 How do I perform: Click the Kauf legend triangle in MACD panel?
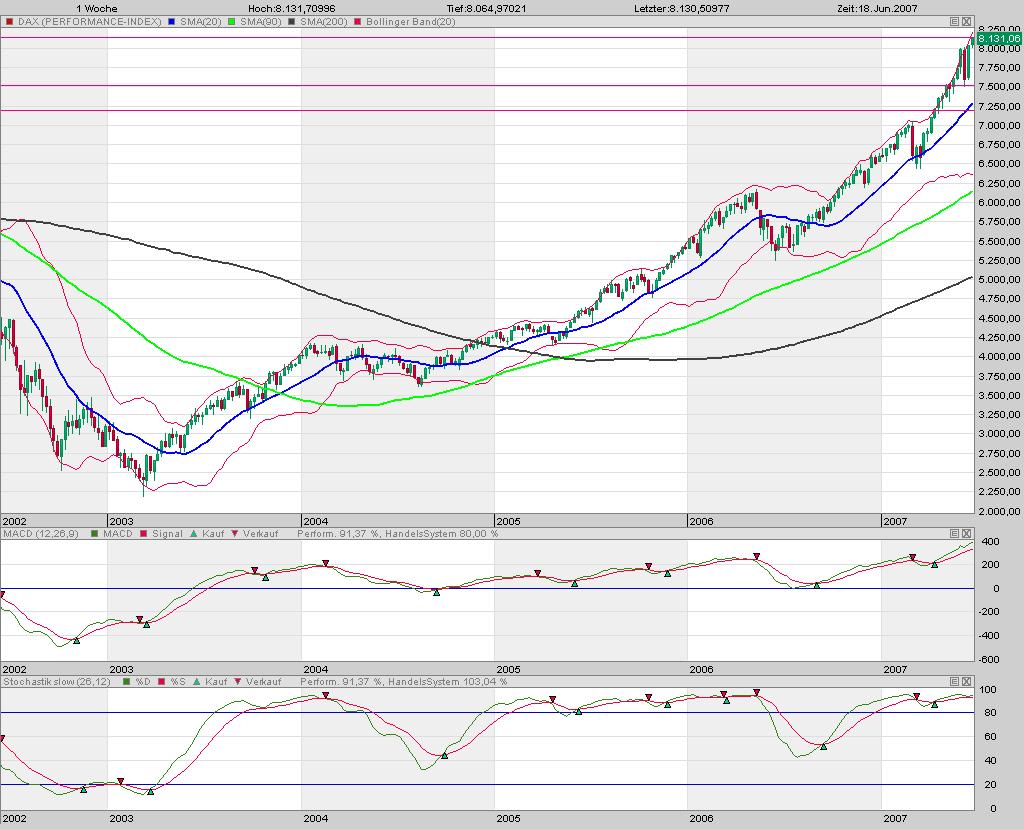click(x=193, y=534)
